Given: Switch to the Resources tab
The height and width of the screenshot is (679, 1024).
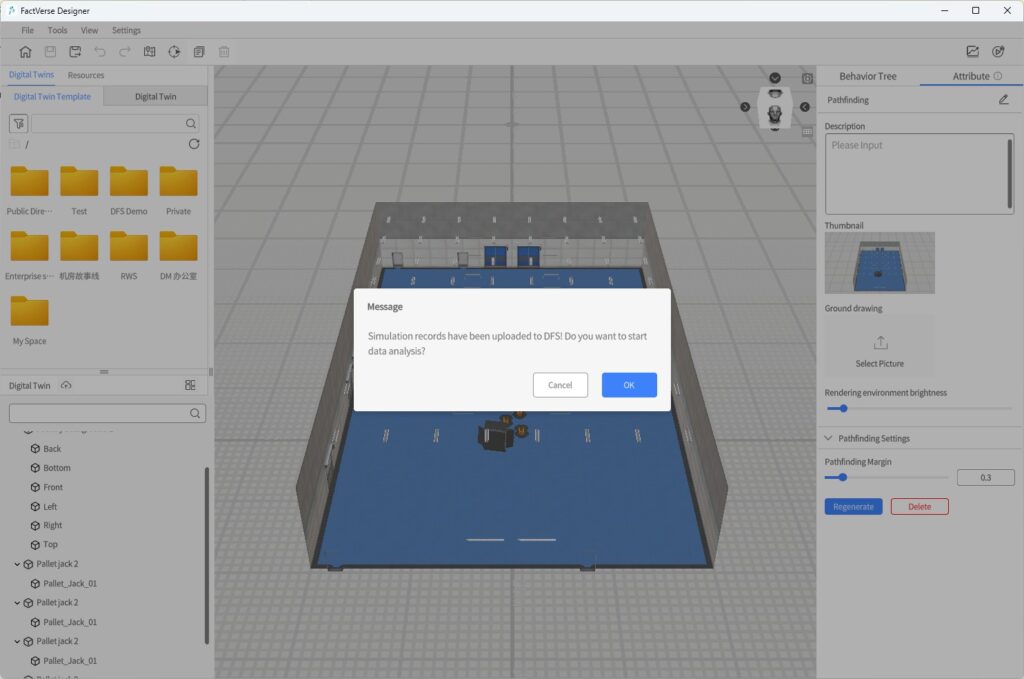Looking at the screenshot, I should (x=86, y=75).
